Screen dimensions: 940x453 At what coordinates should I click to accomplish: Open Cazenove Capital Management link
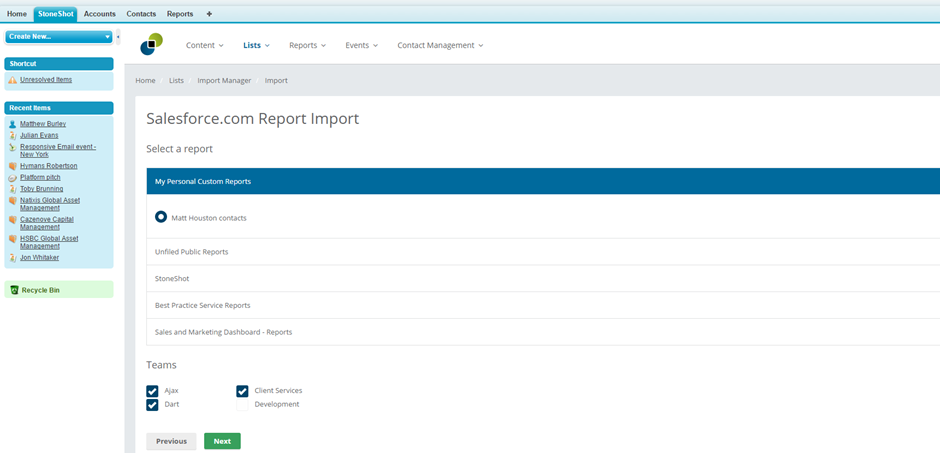coord(47,224)
